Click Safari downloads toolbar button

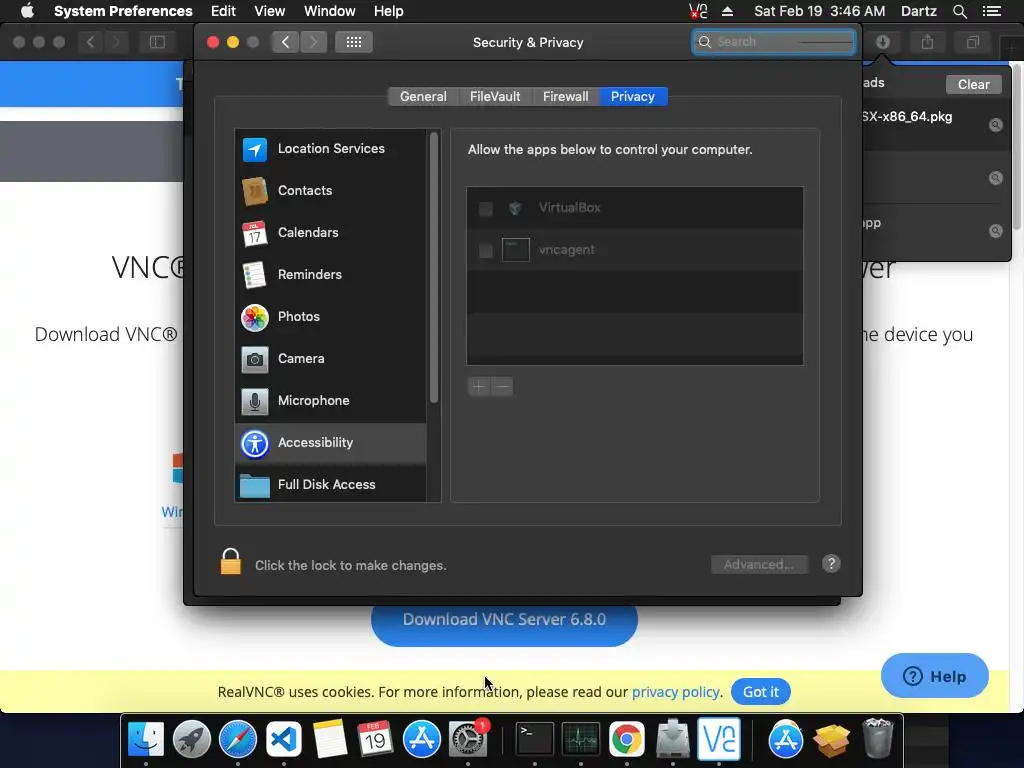tap(882, 42)
